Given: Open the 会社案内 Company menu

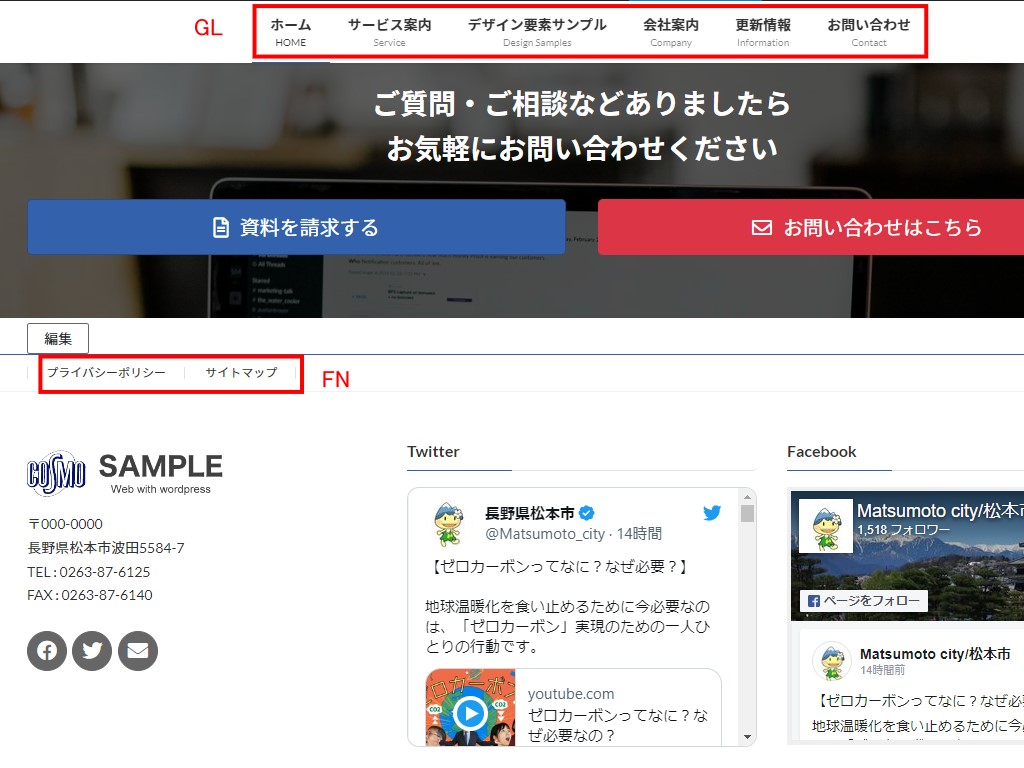Looking at the screenshot, I should coord(671,32).
